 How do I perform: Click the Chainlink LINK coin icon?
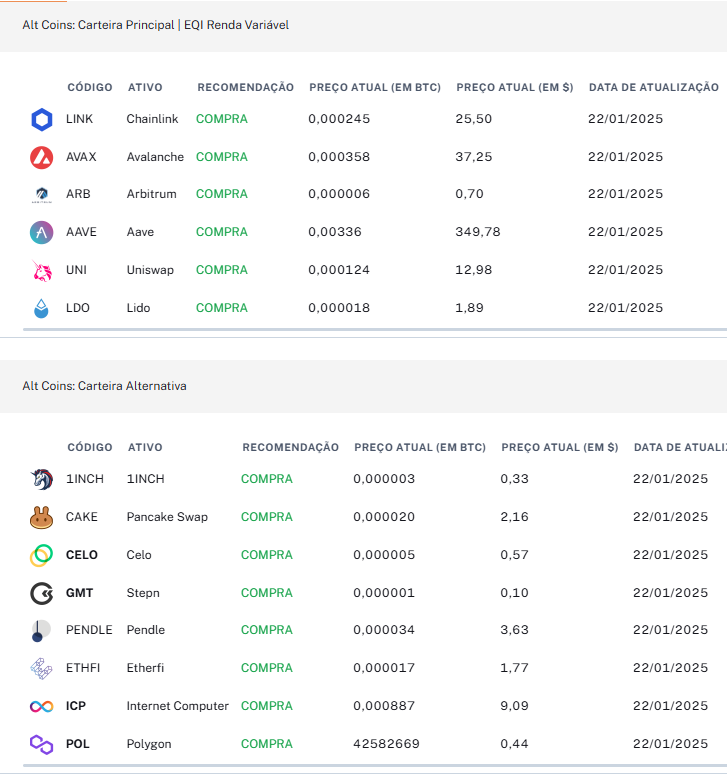42,119
